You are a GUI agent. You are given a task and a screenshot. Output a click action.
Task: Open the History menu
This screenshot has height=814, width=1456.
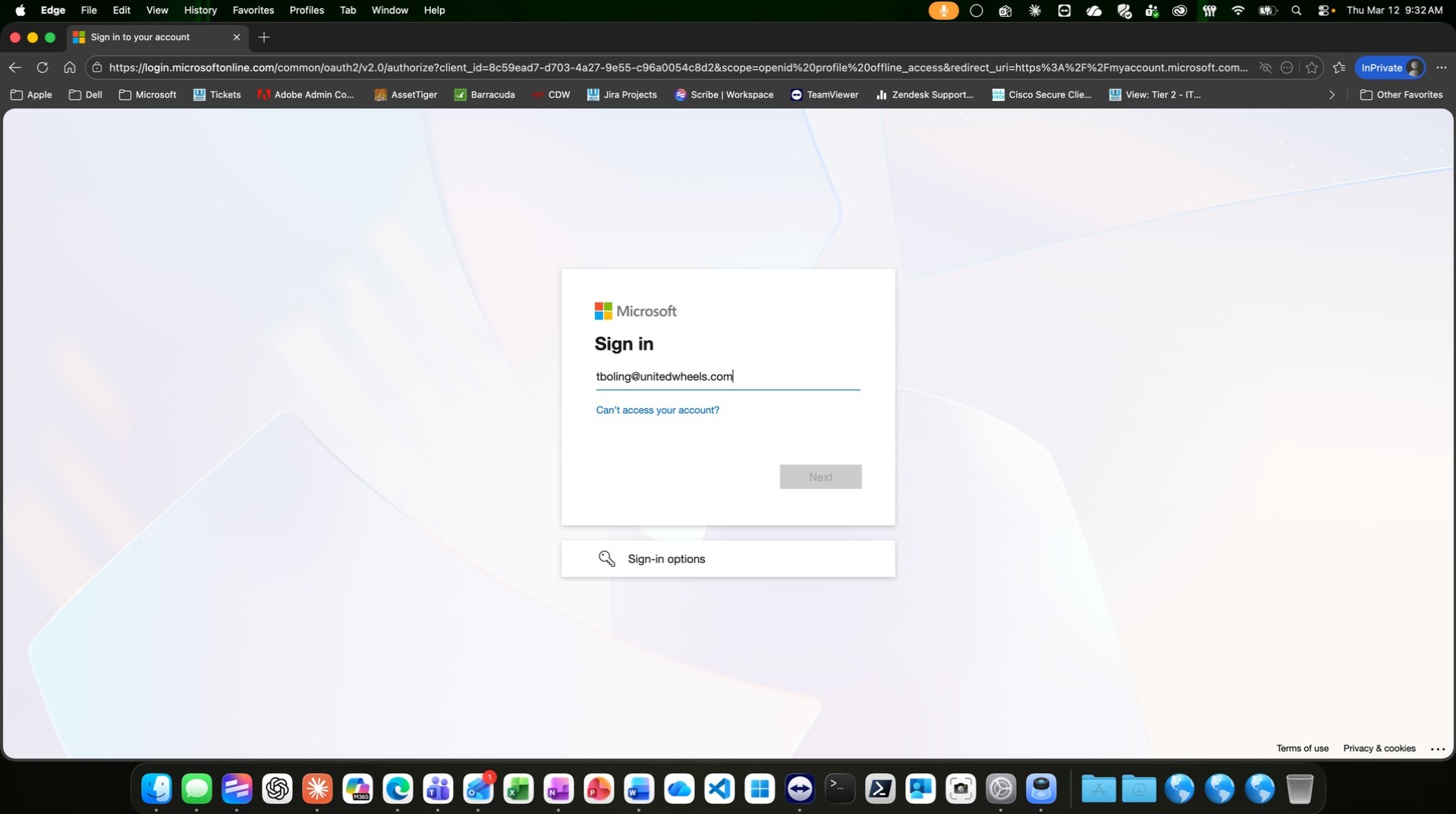tap(200, 11)
